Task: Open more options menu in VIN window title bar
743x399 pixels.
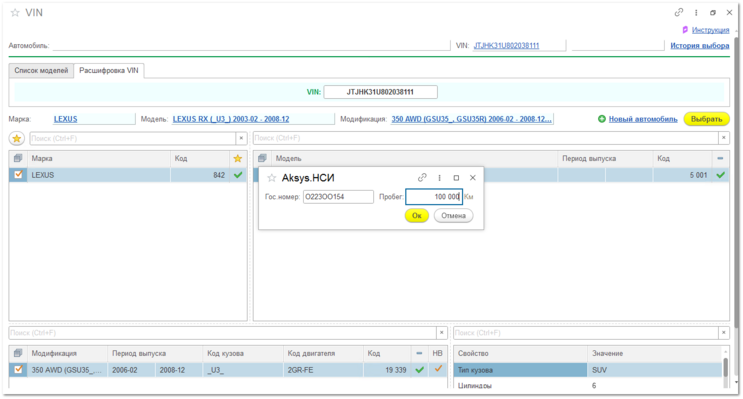Action: 696,13
